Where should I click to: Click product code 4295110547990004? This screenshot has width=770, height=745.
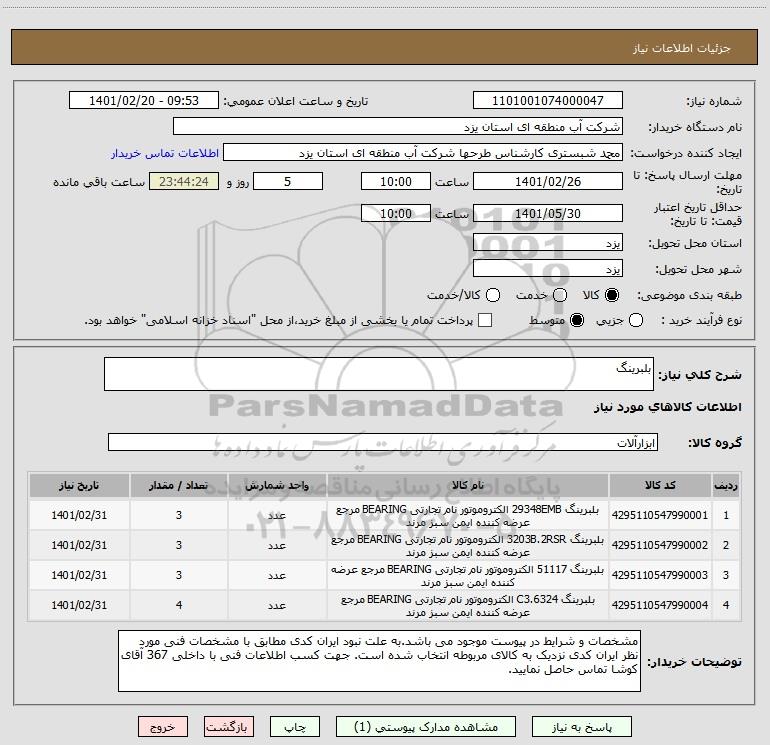click(660, 605)
